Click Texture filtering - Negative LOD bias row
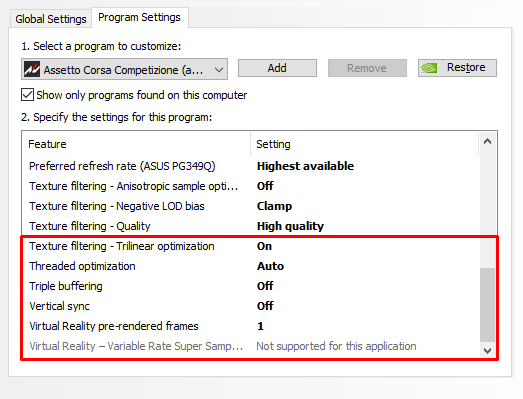Screen dimensions: 523x399 (251, 206)
